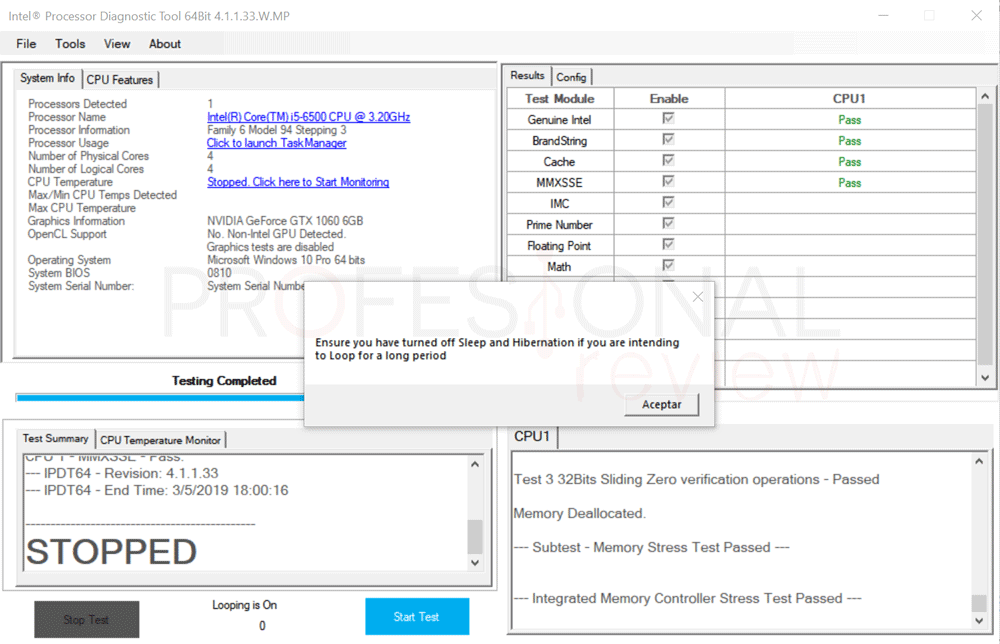
Task: Open the File menu
Action: [26, 44]
